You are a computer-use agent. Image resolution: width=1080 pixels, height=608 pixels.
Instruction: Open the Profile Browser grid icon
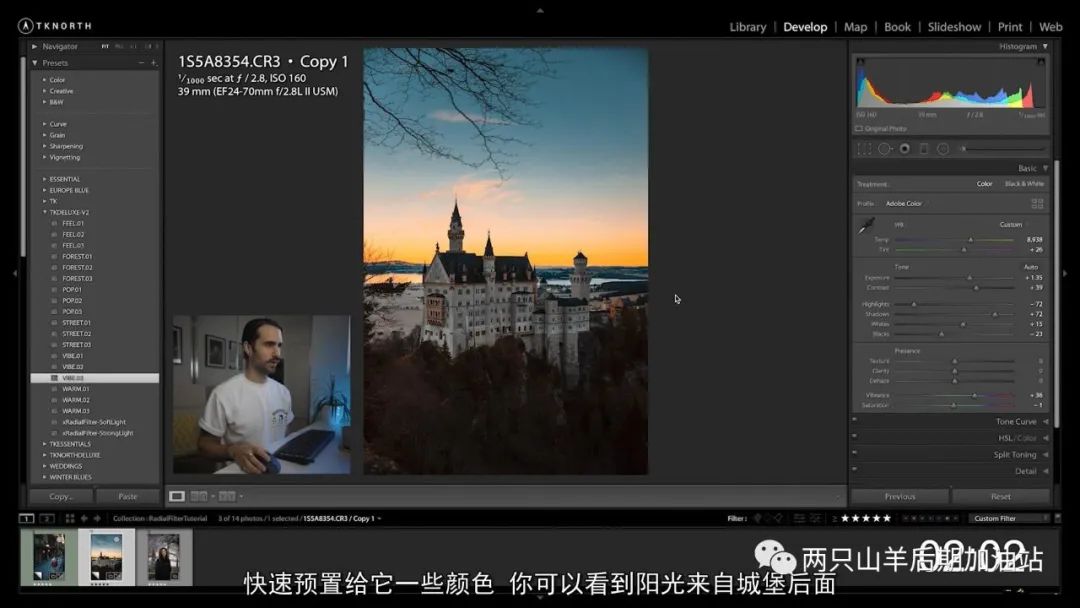(x=1037, y=204)
